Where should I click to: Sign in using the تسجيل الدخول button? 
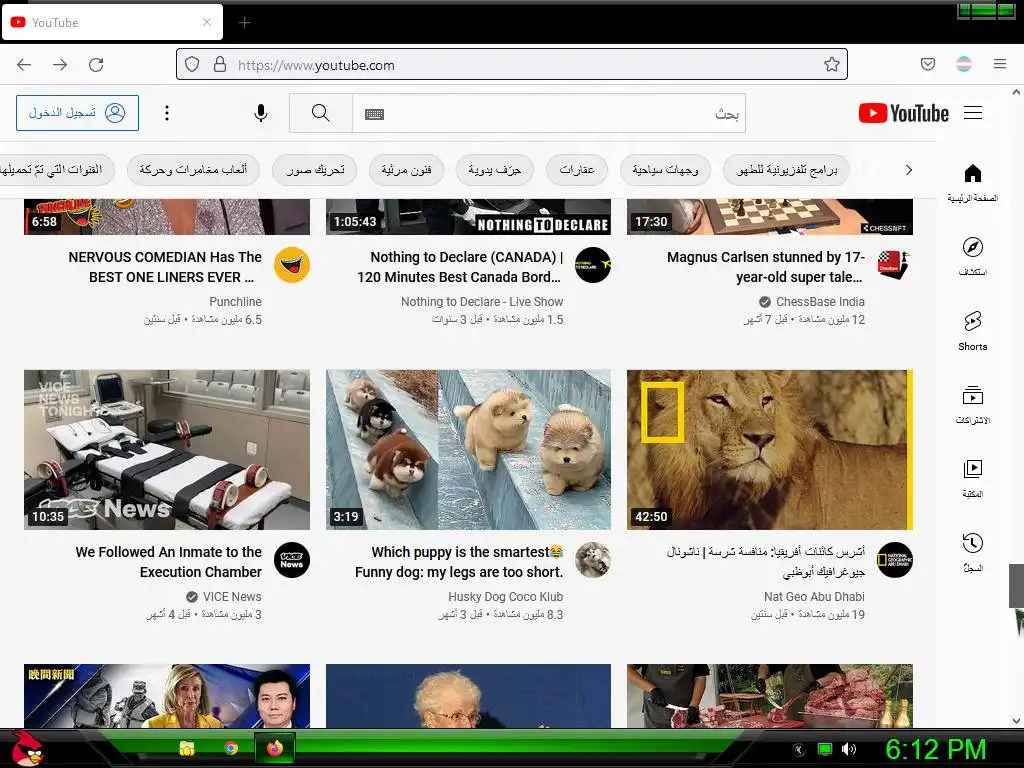(x=77, y=113)
